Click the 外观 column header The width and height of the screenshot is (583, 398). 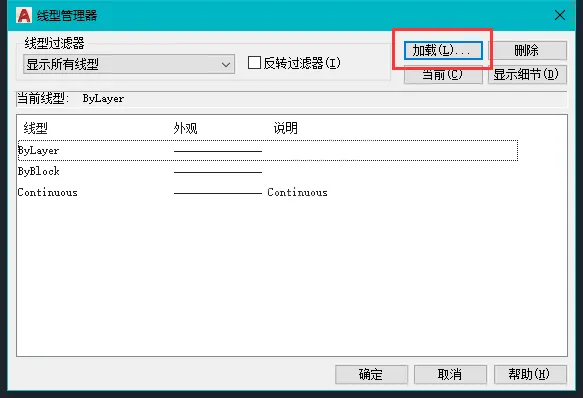[x=185, y=128]
